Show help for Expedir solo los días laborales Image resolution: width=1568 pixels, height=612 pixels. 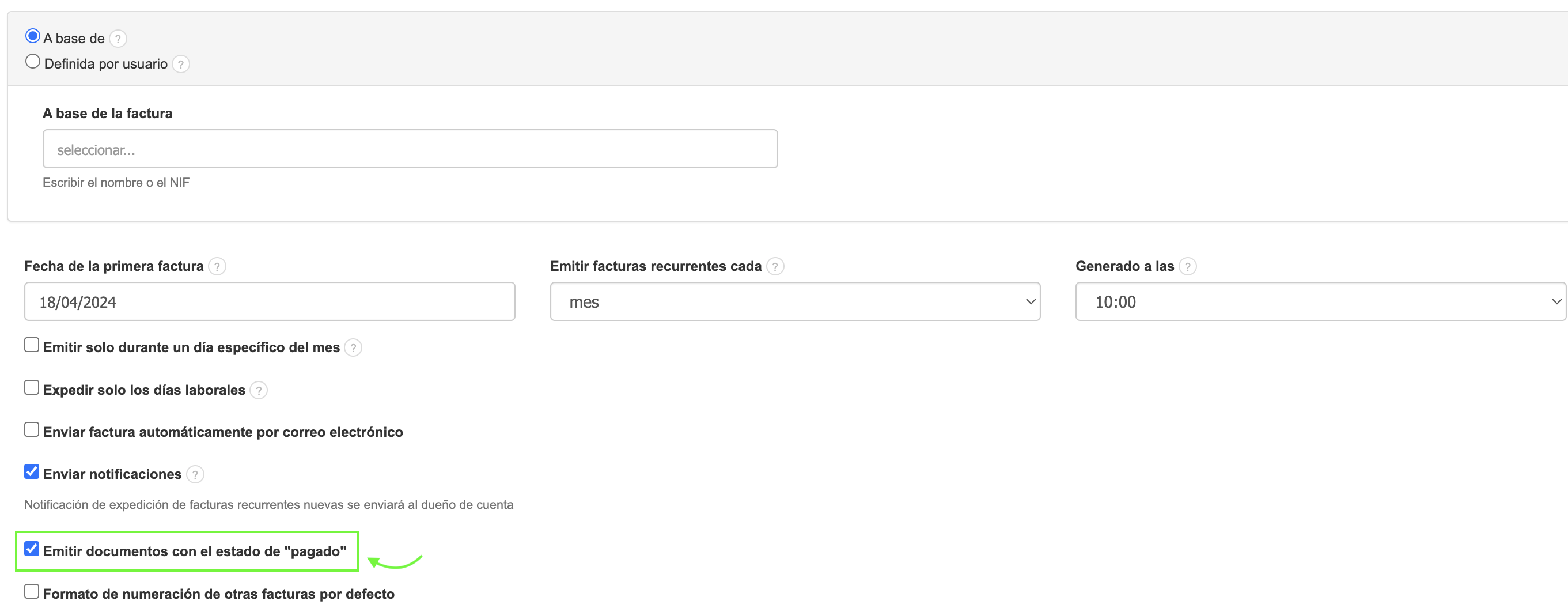[x=259, y=390]
